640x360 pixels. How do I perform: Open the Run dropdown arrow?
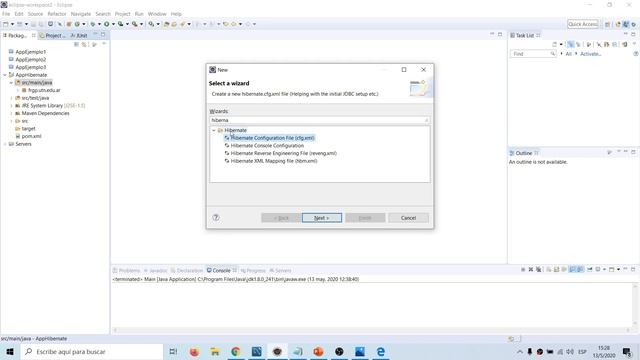point(113,24)
